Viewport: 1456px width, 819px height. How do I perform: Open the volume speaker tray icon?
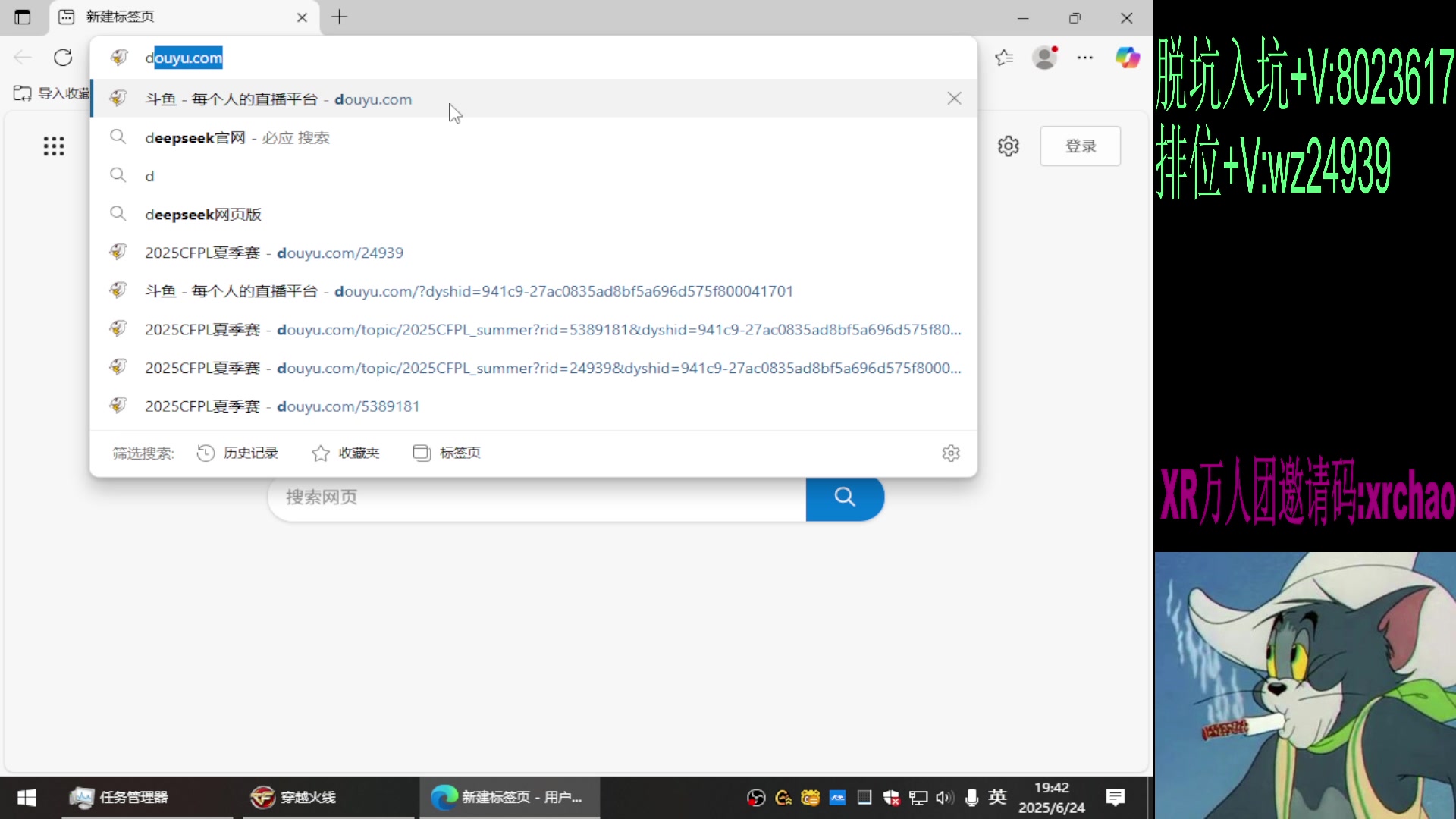tap(944, 797)
